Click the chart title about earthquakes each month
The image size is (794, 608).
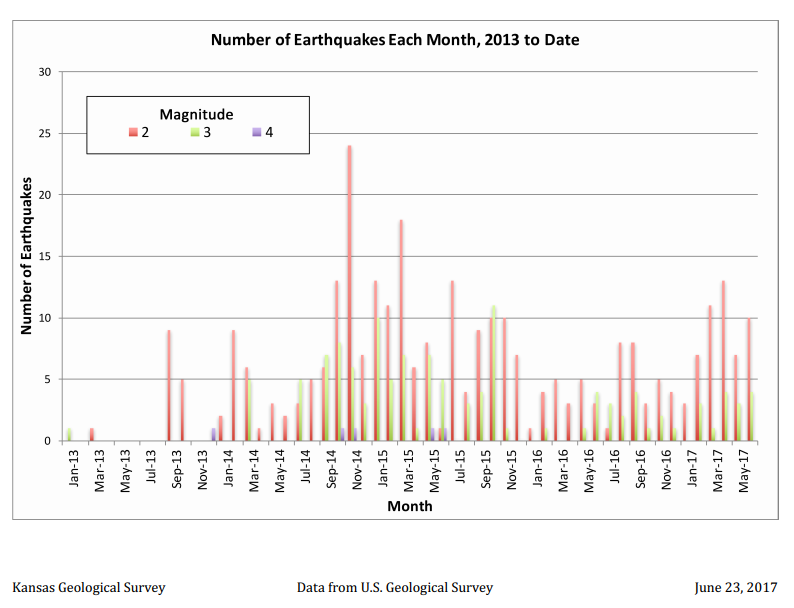[394, 41]
